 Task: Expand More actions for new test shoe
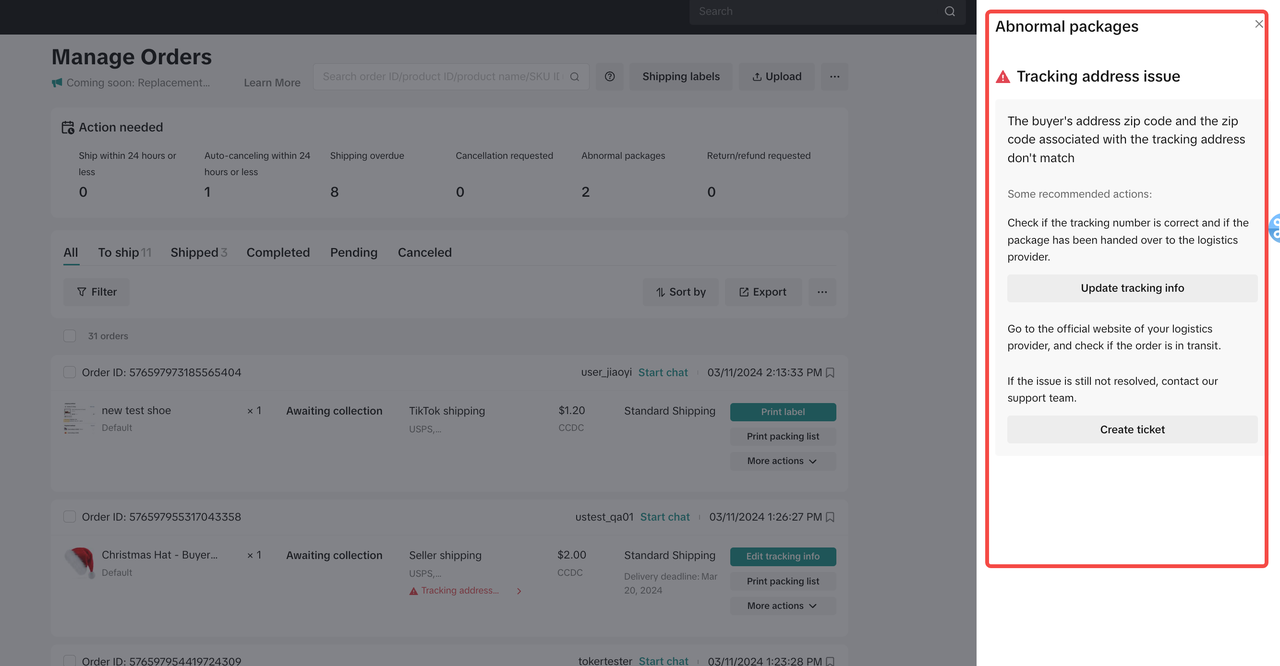pyautogui.click(x=782, y=461)
